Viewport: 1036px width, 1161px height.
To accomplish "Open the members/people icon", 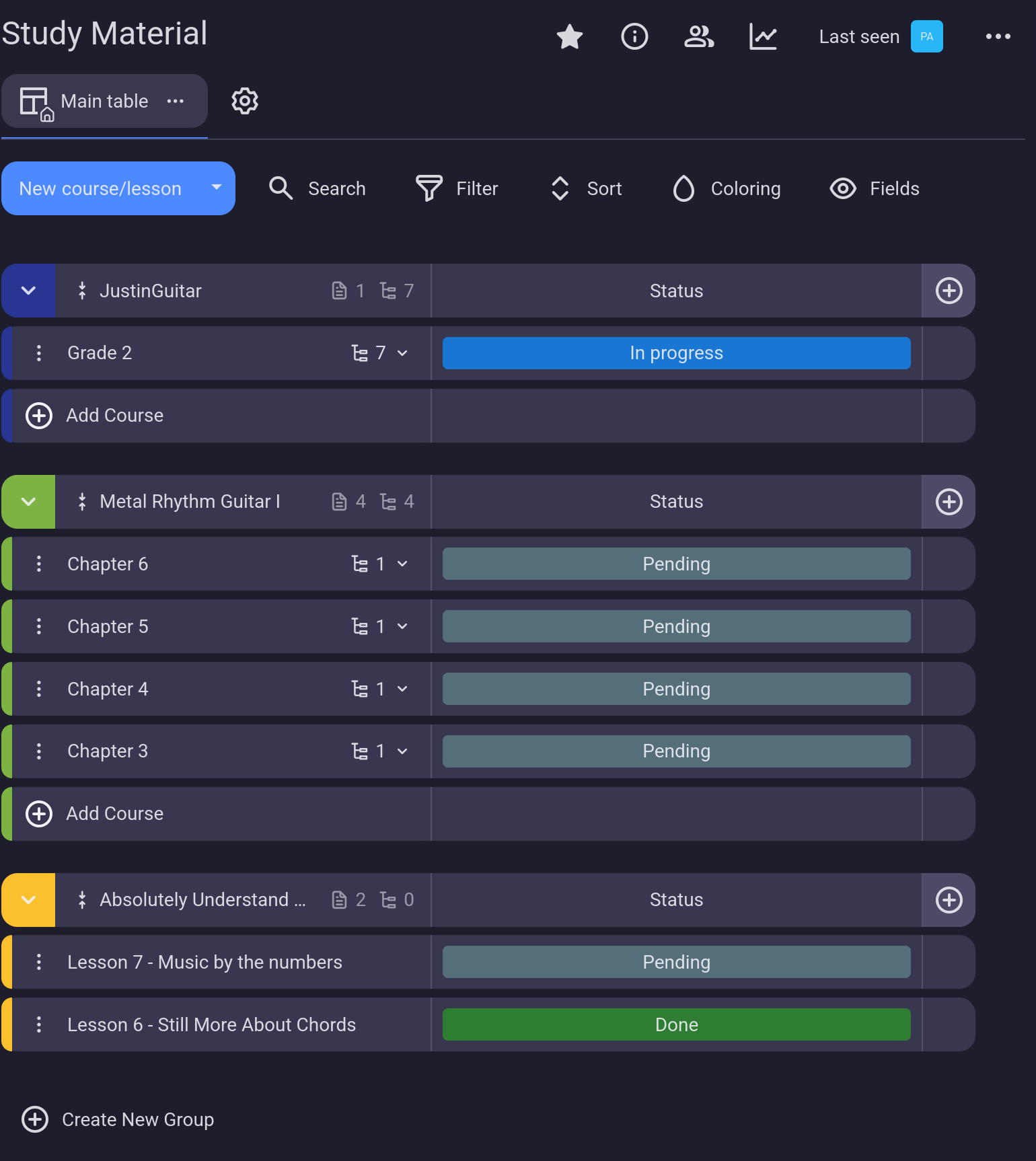I will [x=698, y=36].
